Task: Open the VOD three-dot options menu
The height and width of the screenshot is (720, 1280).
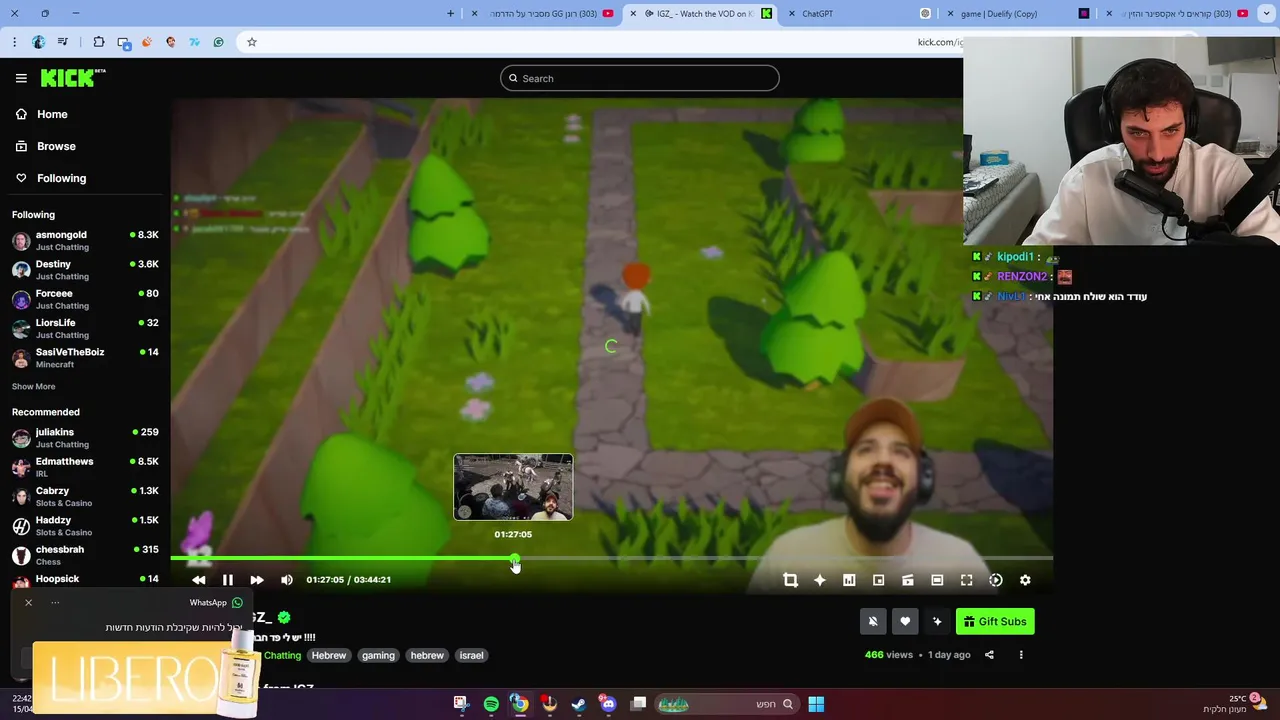Action: coord(1021,655)
